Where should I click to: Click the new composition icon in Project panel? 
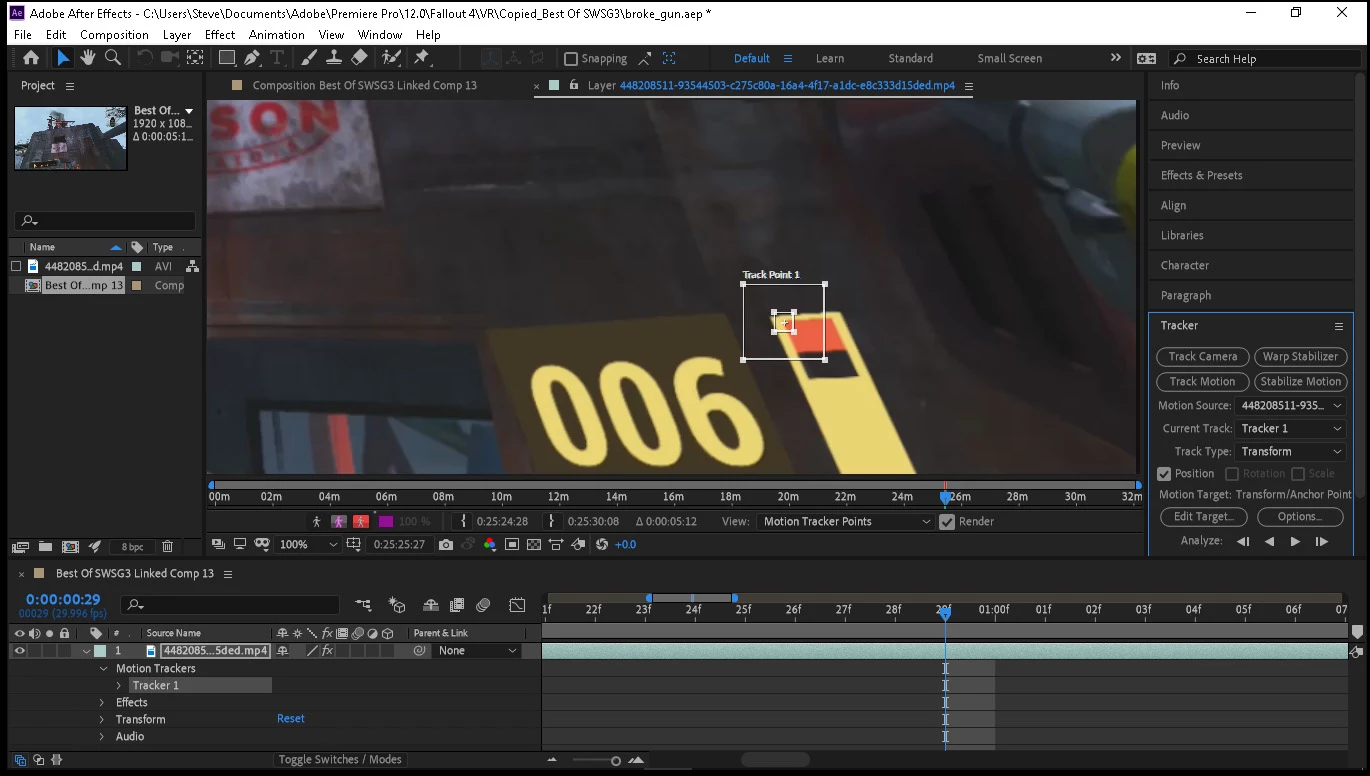tap(70, 547)
